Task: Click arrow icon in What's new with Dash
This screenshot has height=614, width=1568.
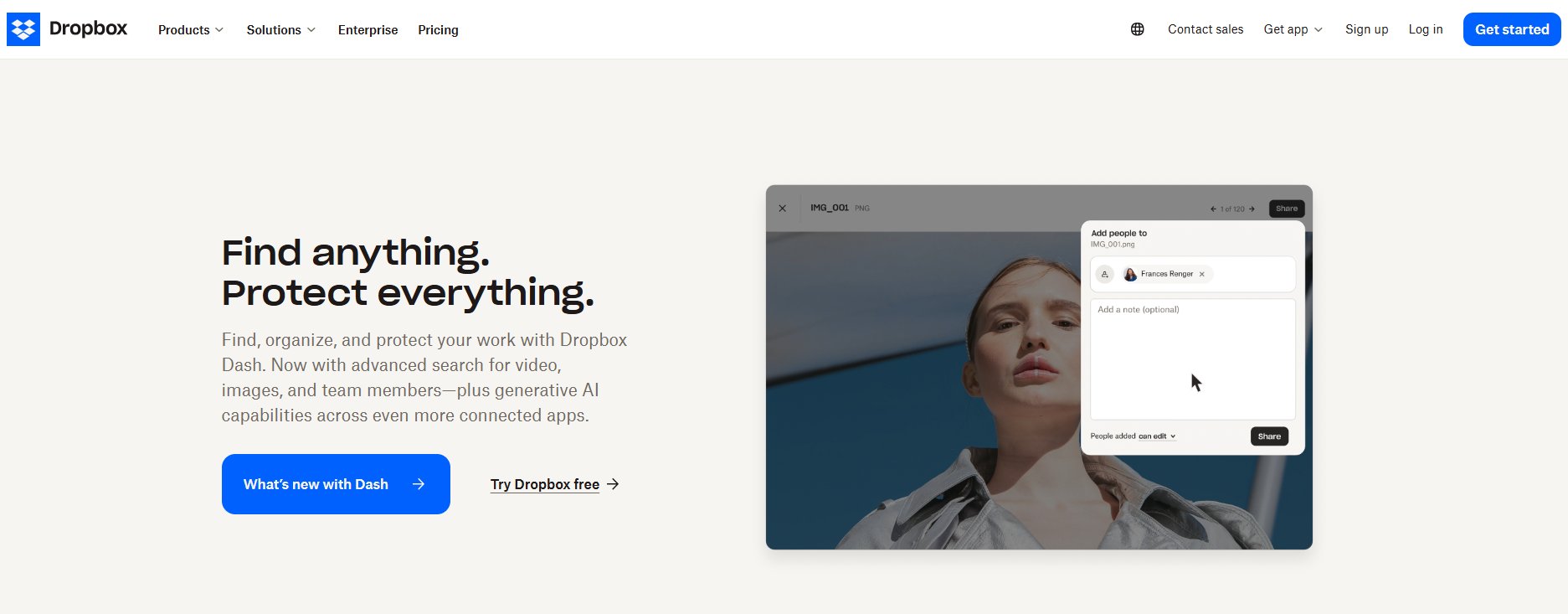Action: click(419, 484)
